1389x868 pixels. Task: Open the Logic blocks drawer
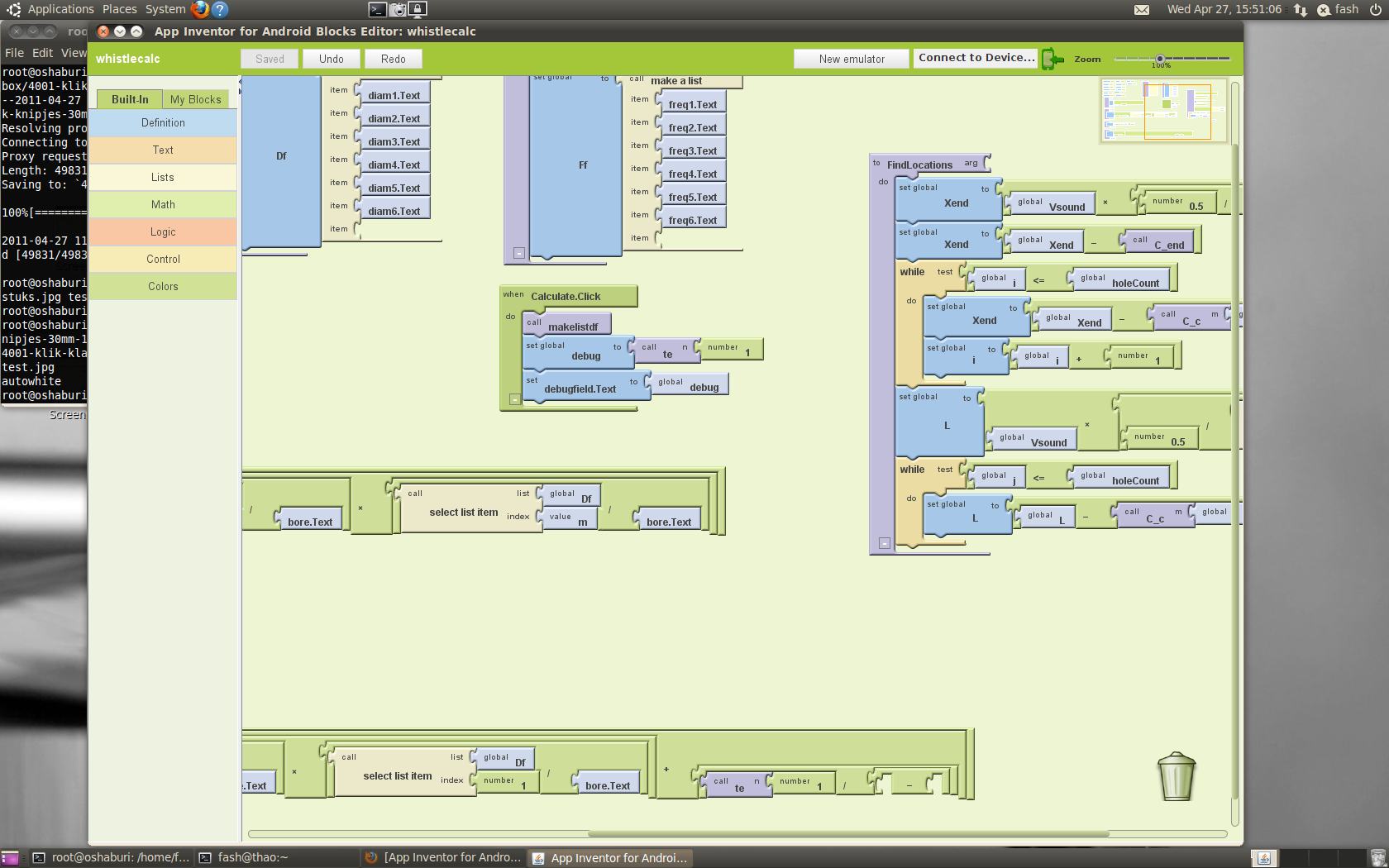[x=163, y=231]
